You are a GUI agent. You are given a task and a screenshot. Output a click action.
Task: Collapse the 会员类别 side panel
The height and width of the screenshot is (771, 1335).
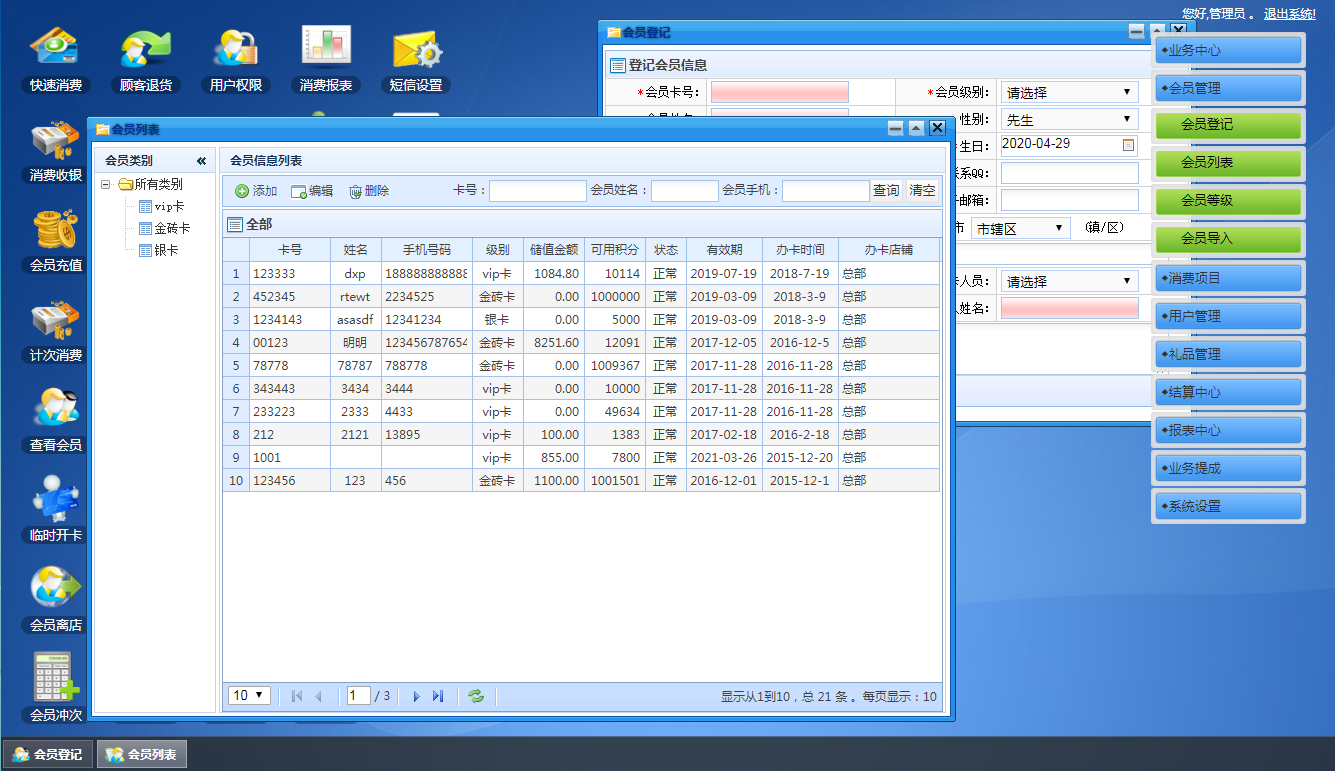click(201, 160)
